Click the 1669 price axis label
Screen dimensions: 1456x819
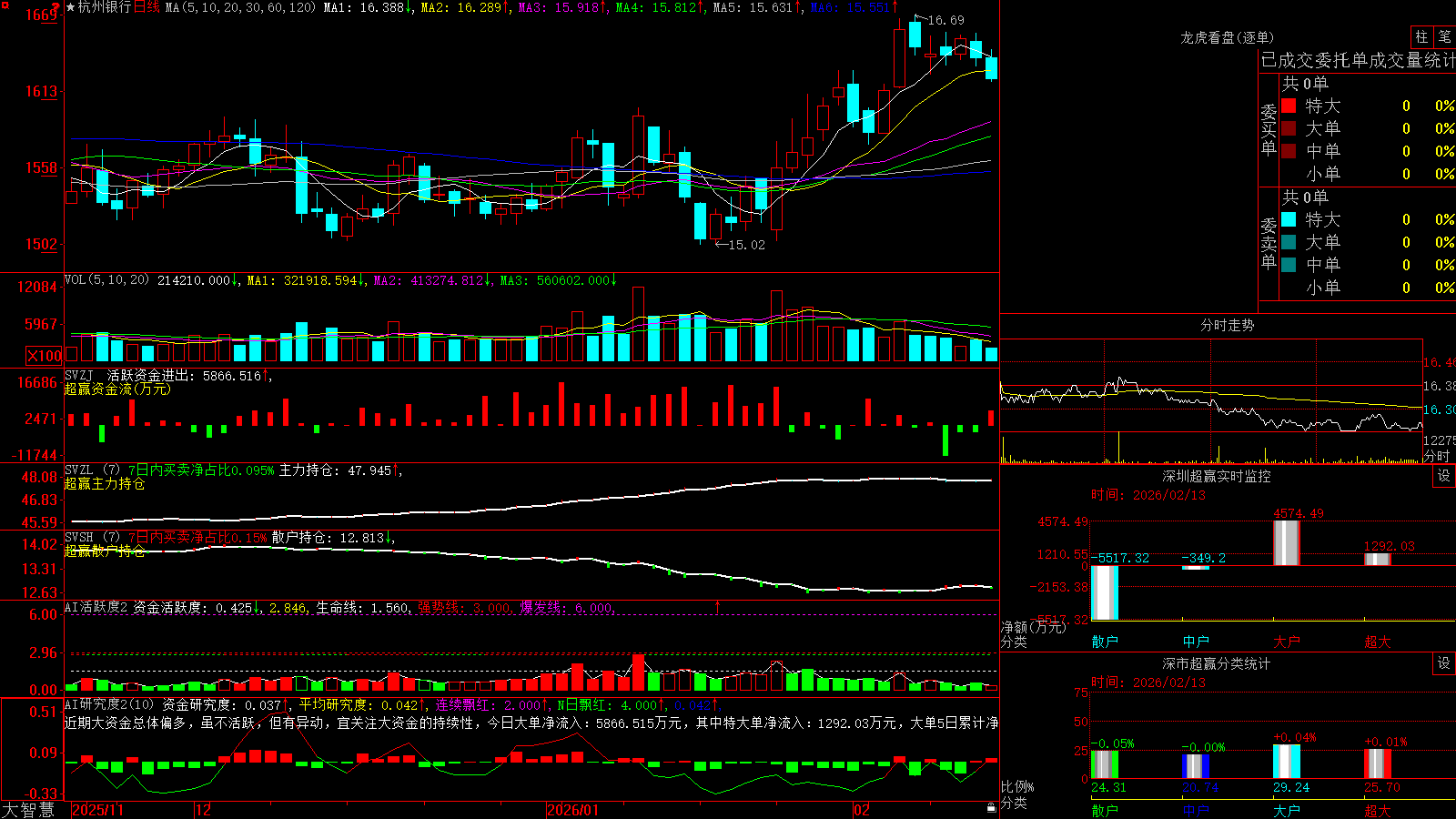pyautogui.click(x=41, y=15)
